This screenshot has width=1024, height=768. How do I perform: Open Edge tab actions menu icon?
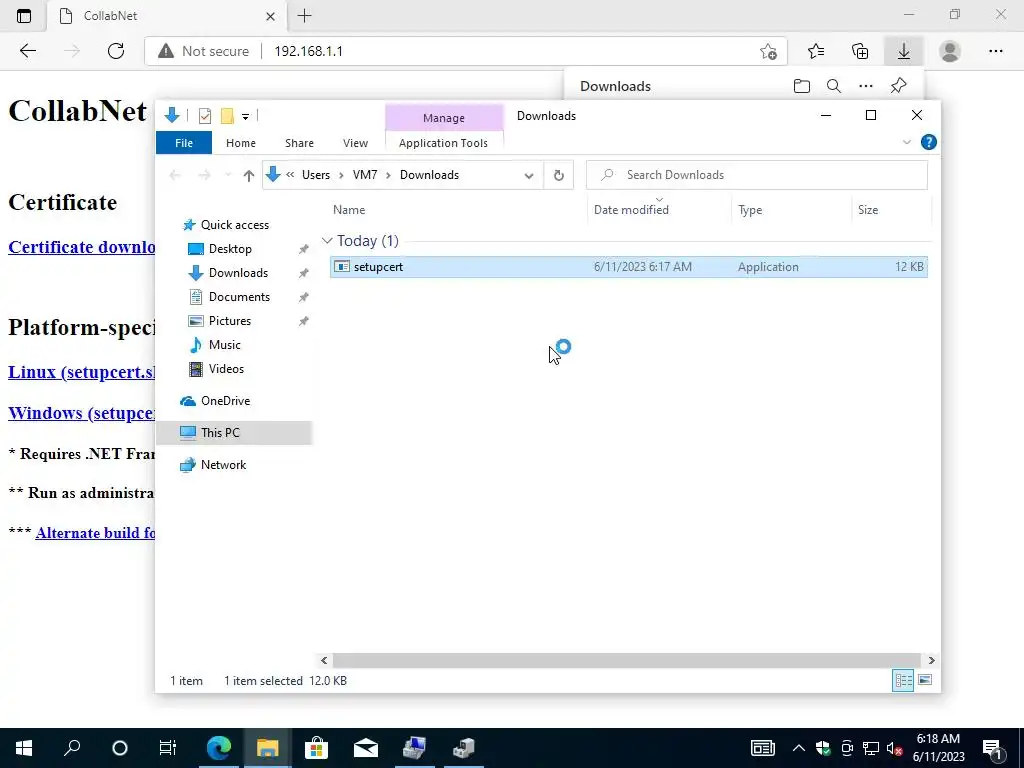click(x=24, y=16)
